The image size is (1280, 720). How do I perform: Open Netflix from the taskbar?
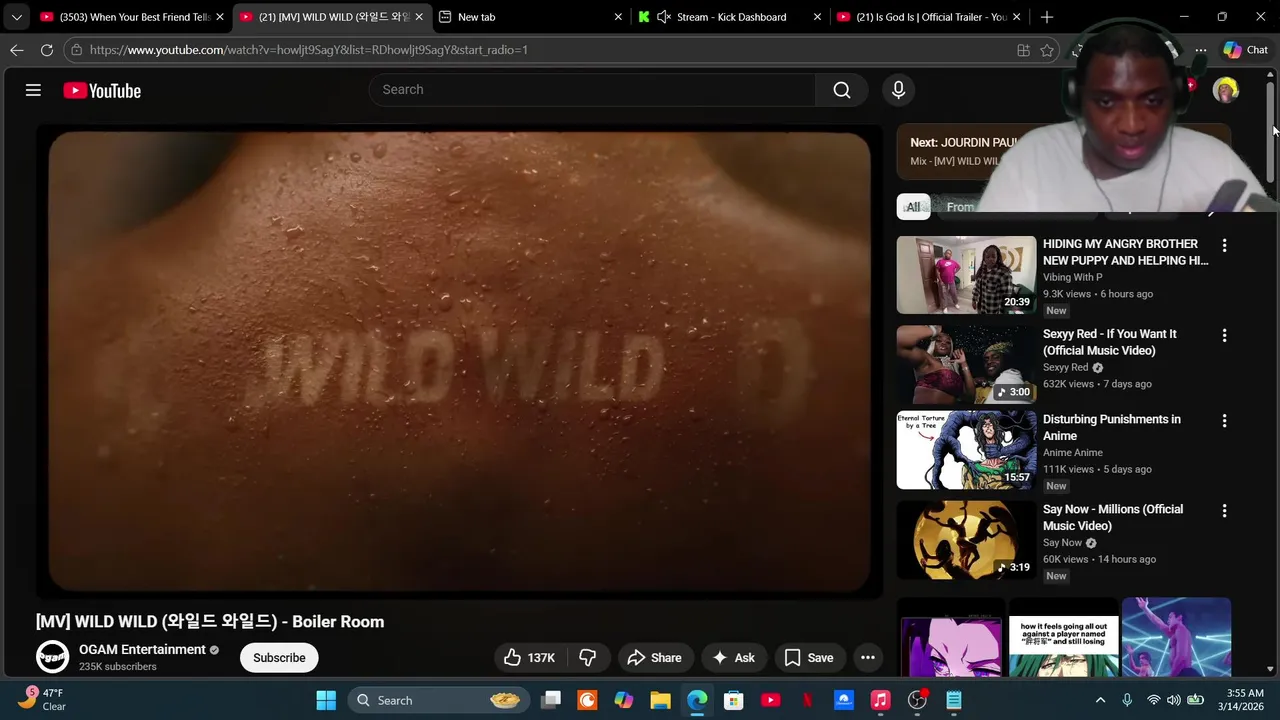[x=807, y=700]
